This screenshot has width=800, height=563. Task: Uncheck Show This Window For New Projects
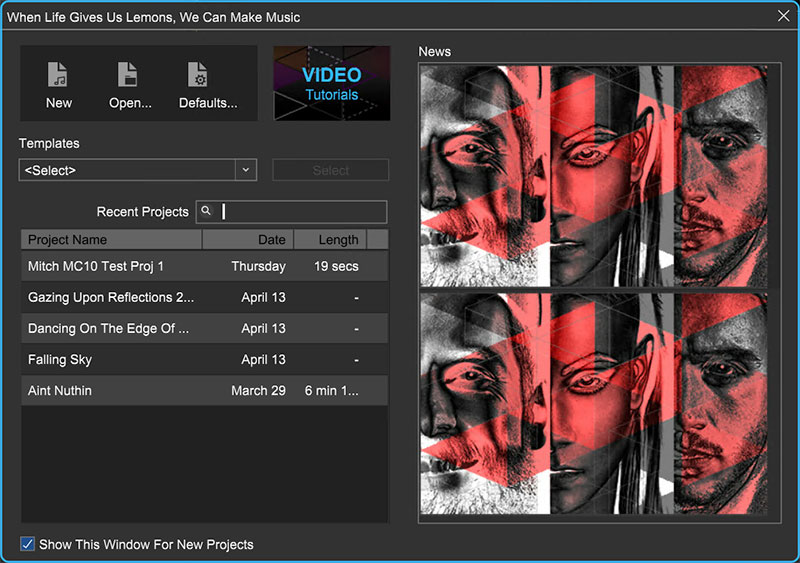pos(28,544)
